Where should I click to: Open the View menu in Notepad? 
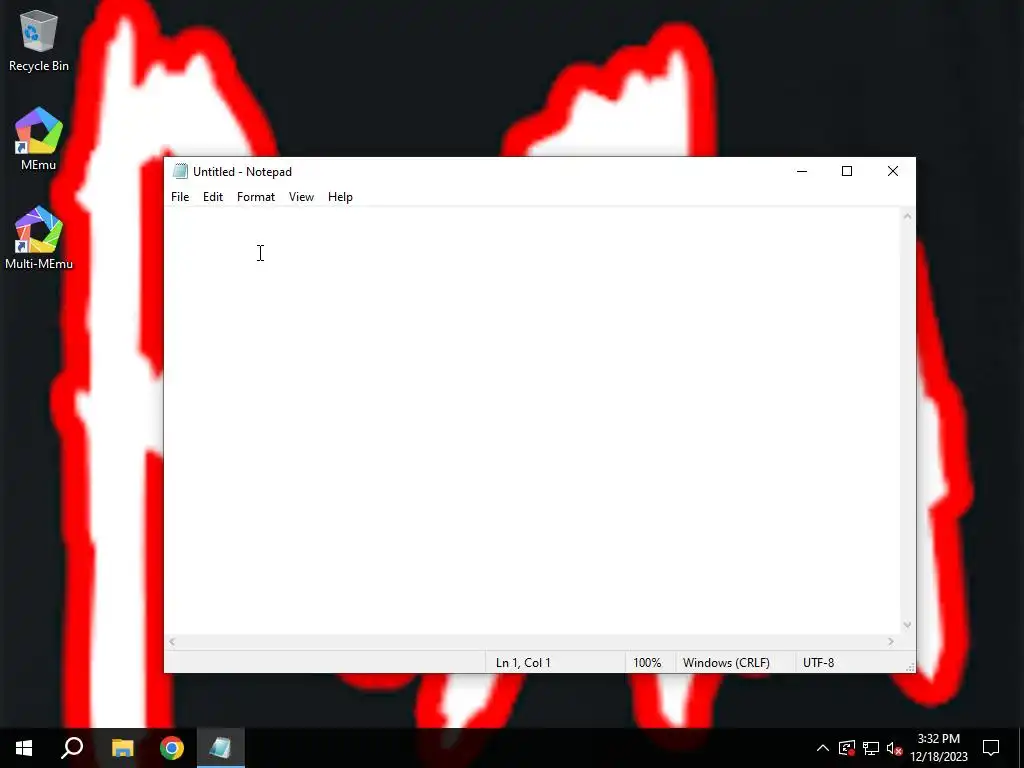pos(301,197)
